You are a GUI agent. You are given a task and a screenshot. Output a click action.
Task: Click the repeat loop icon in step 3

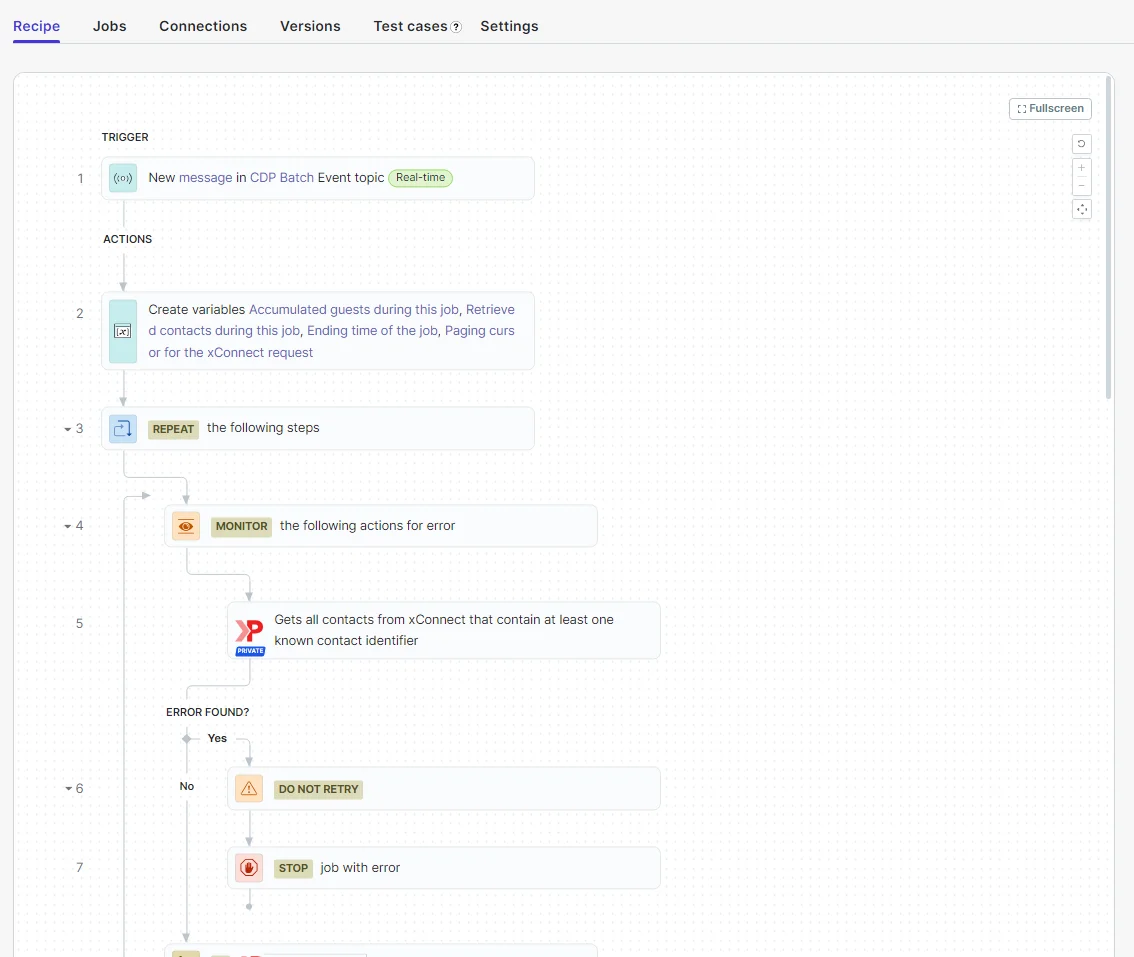pyautogui.click(x=123, y=428)
